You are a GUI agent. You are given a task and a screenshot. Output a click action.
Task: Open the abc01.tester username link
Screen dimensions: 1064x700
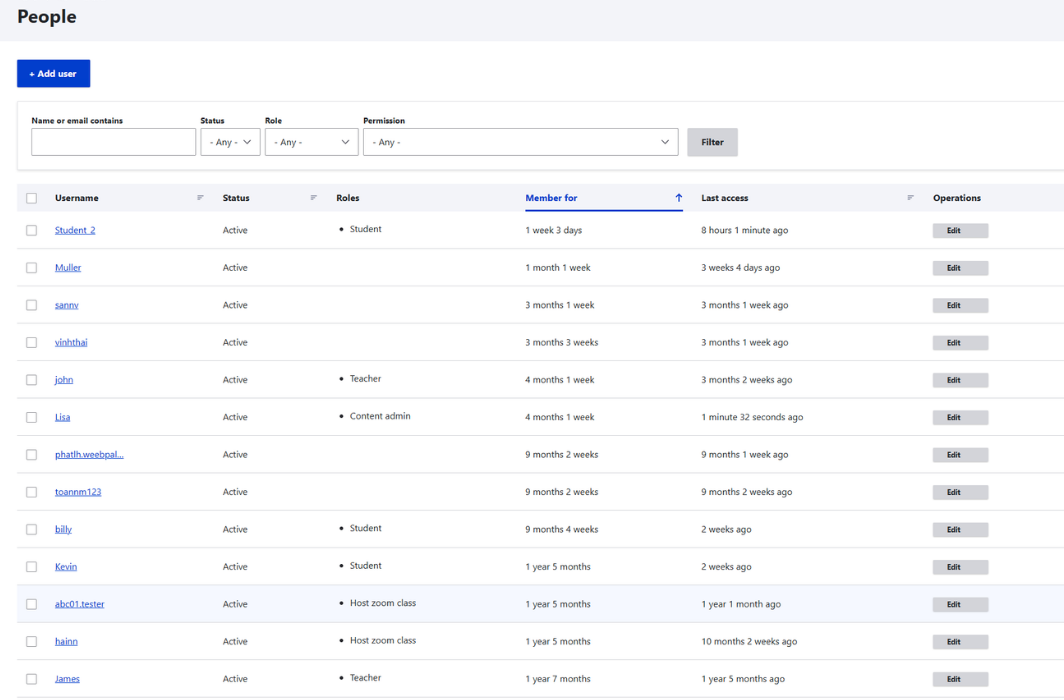tap(79, 604)
